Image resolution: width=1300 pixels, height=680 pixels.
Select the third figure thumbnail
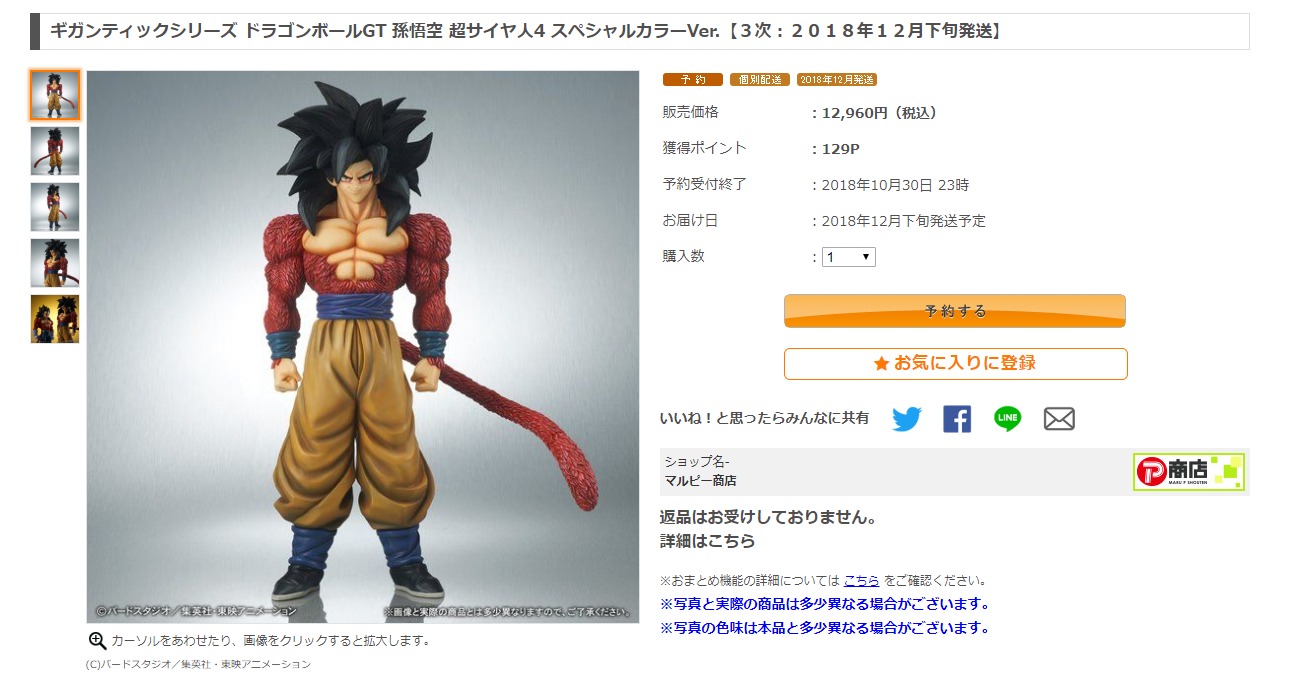pyautogui.click(x=55, y=207)
